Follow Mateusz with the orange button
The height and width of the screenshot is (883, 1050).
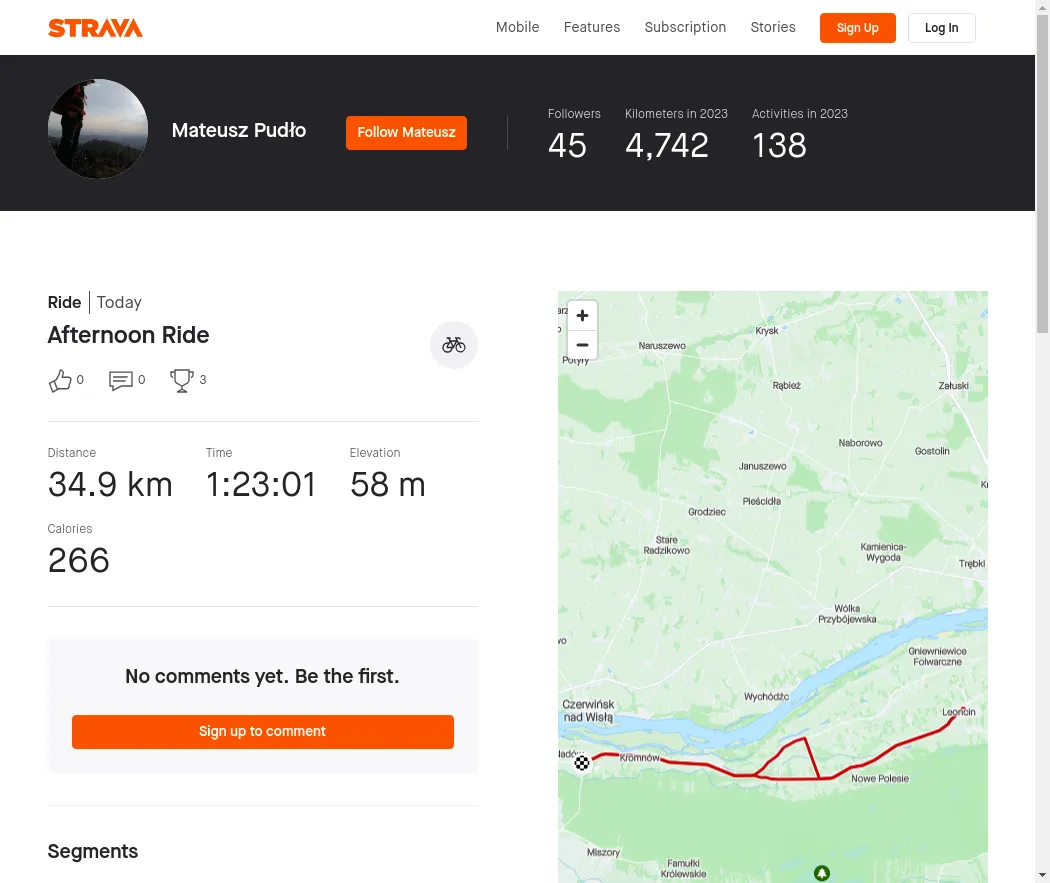(x=406, y=133)
